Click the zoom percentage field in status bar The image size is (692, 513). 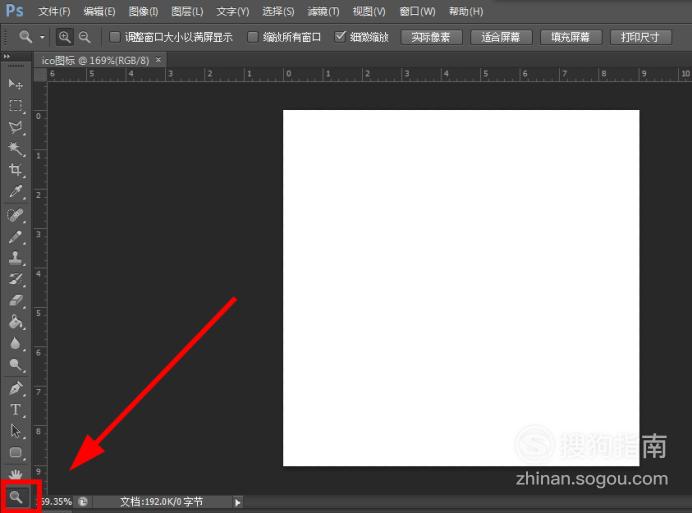pos(56,502)
